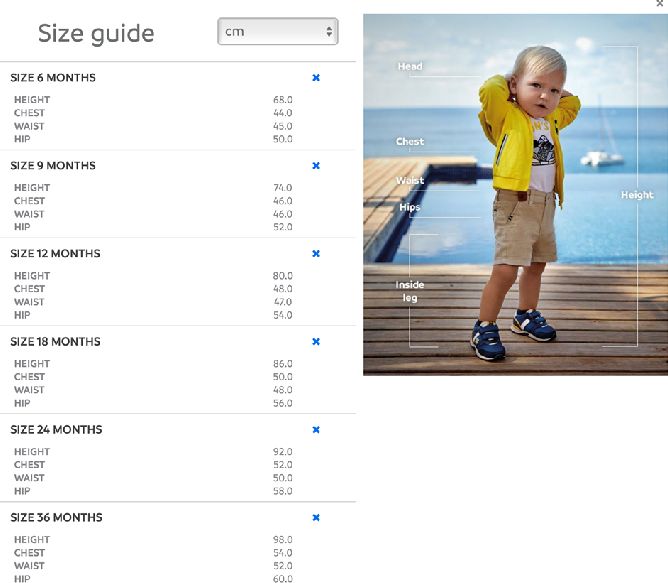Select the SIZE 6 MONTHS heading

[53, 78]
